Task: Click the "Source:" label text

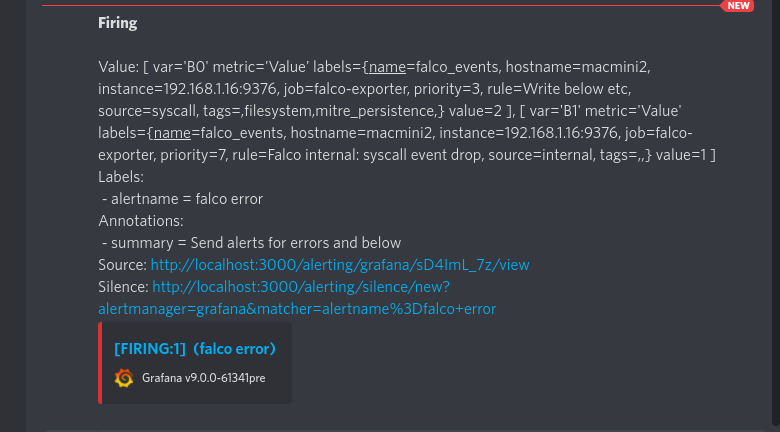Action: pyautogui.click(x=123, y=265)
